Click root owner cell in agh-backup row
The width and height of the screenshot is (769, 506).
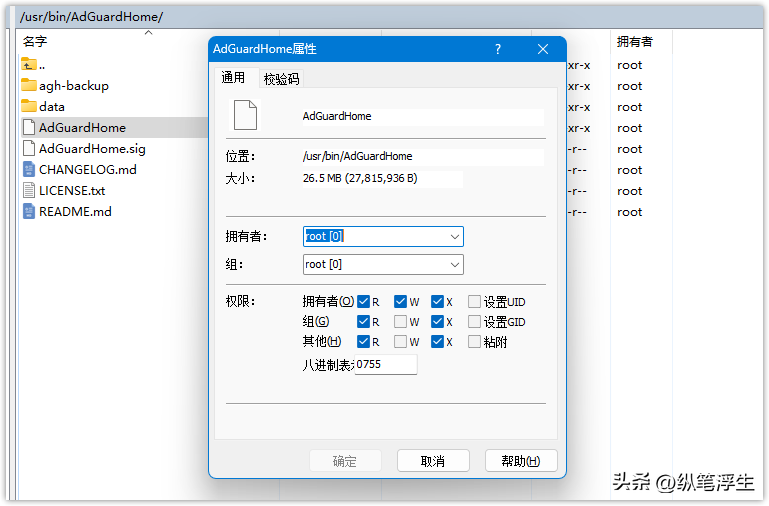[x=629, y=86]
